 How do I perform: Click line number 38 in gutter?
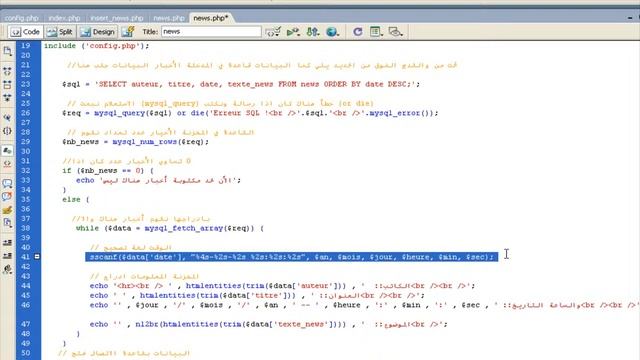(26, 228)
